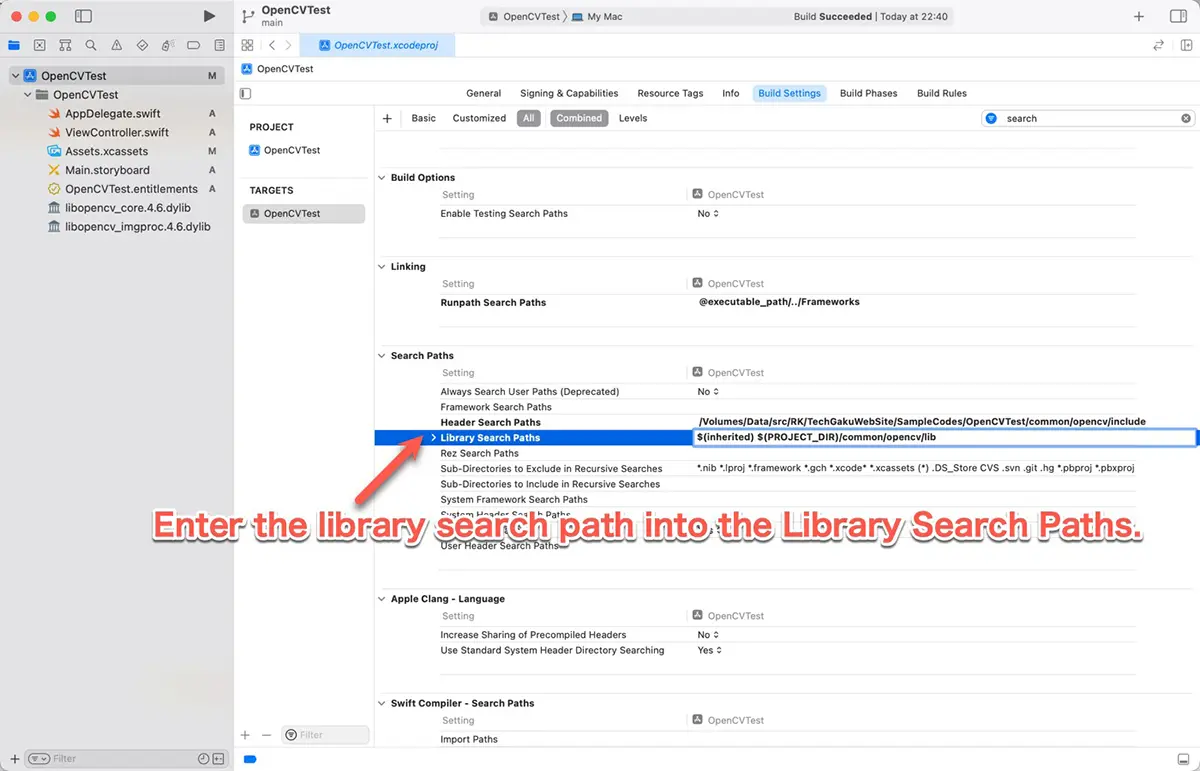
Task: Expand the Library Search Paths row chevron
Action: (433, 438)
